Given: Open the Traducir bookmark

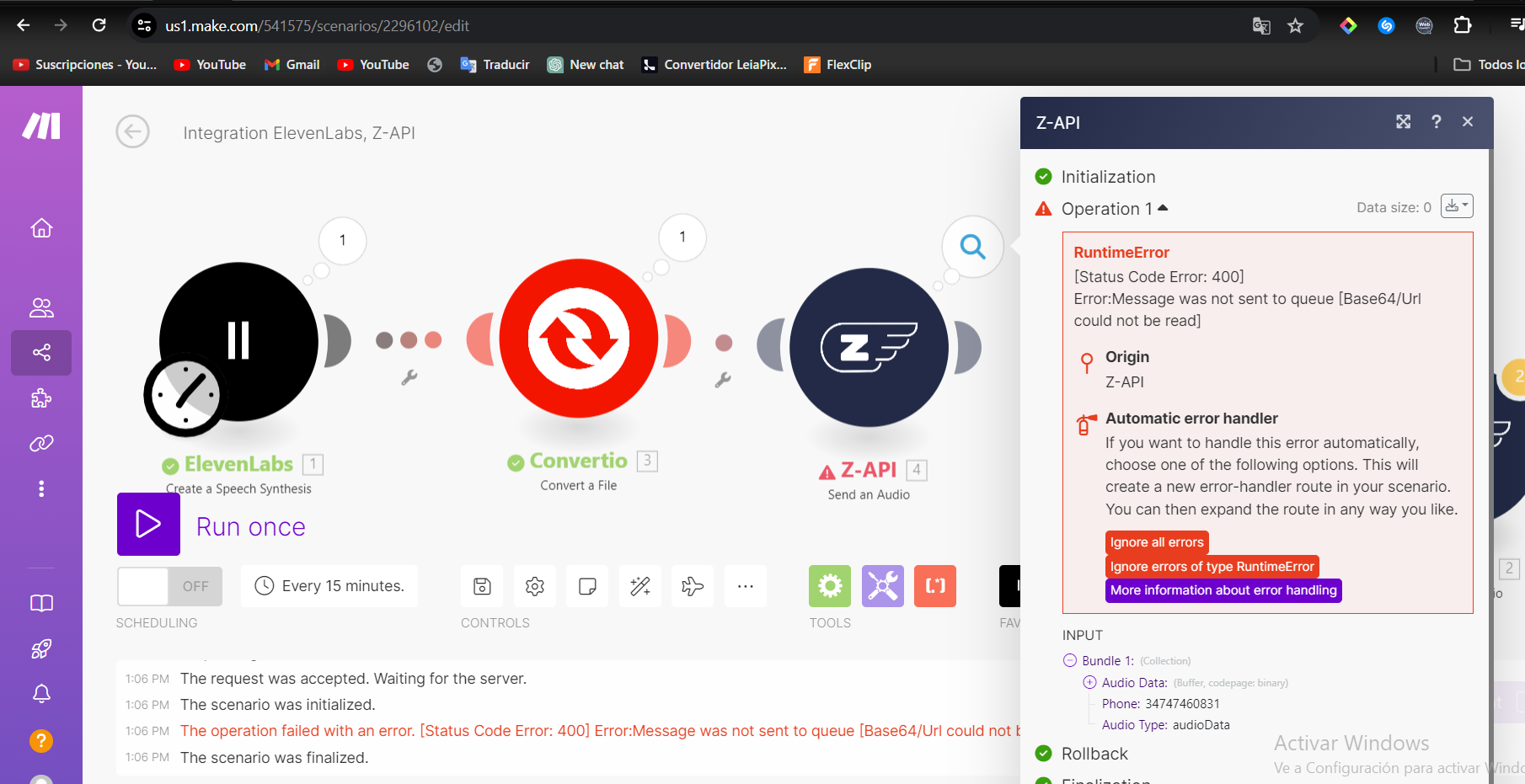Looking at the screenshot, I should click(x=495, y=65).
